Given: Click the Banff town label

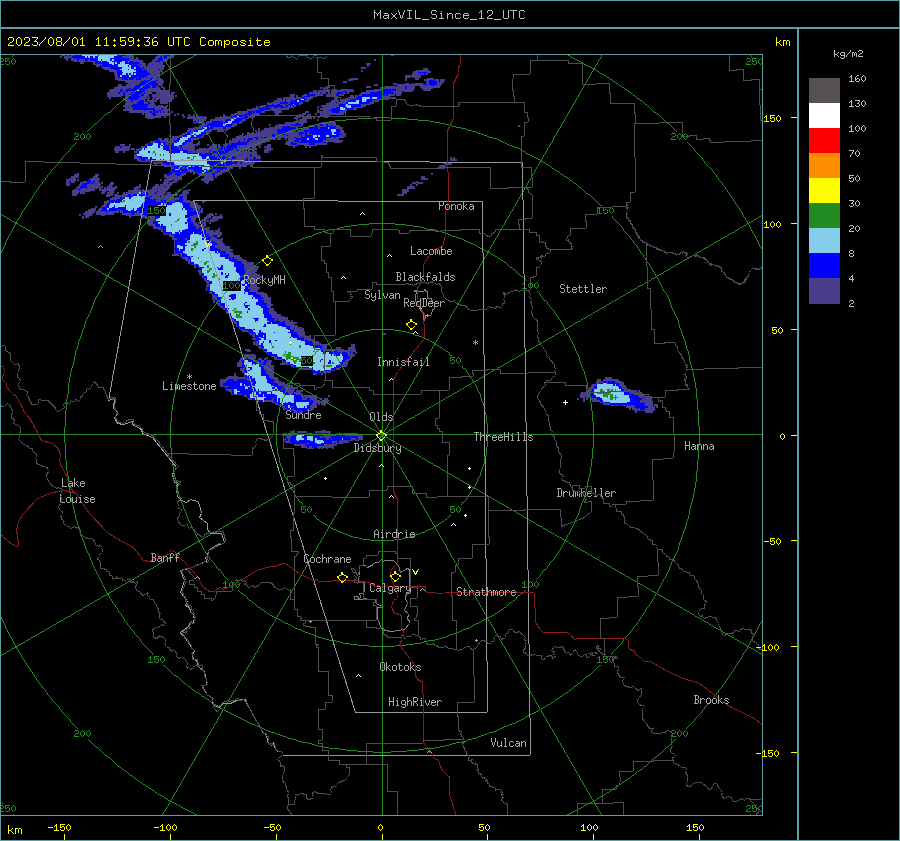Looking at the screenshot, I should click(165, 558).
